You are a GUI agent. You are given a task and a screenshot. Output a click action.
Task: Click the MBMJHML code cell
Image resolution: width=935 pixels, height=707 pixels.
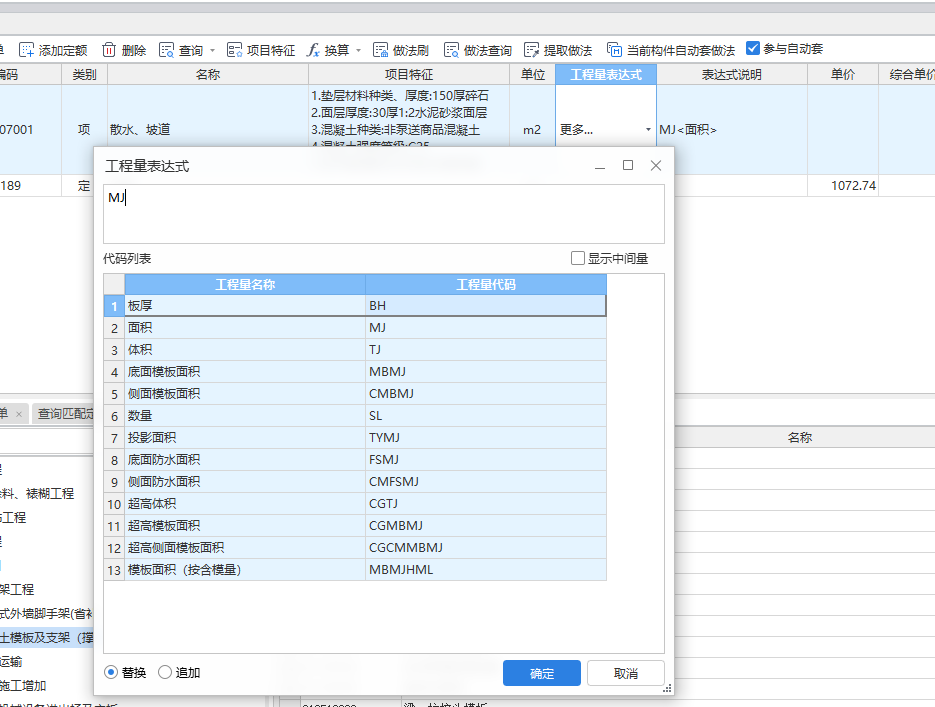(x=486, y=570)
